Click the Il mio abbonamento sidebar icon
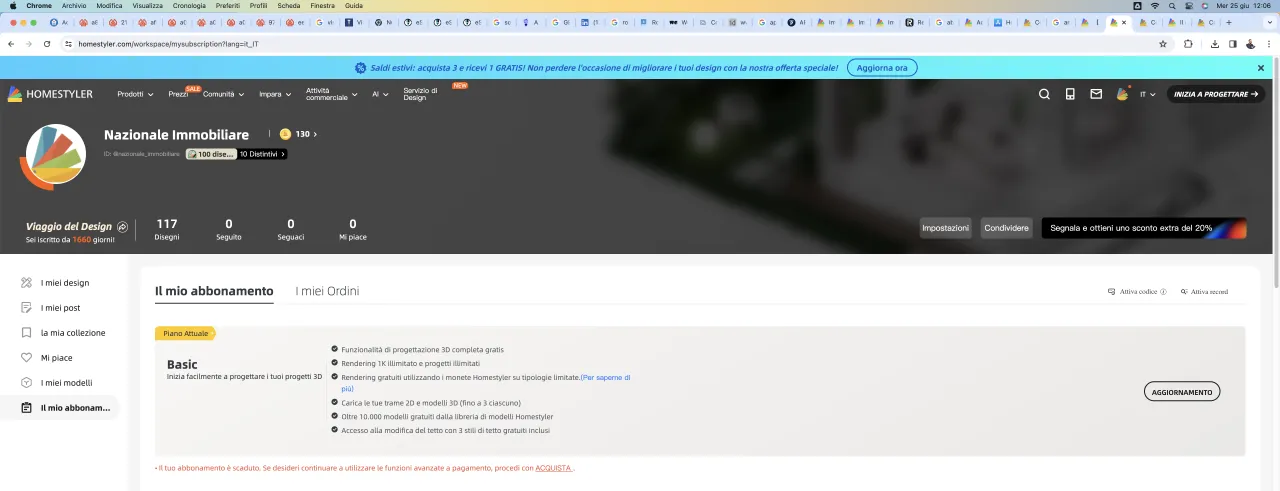1280x491 pixels. [27, 408]
